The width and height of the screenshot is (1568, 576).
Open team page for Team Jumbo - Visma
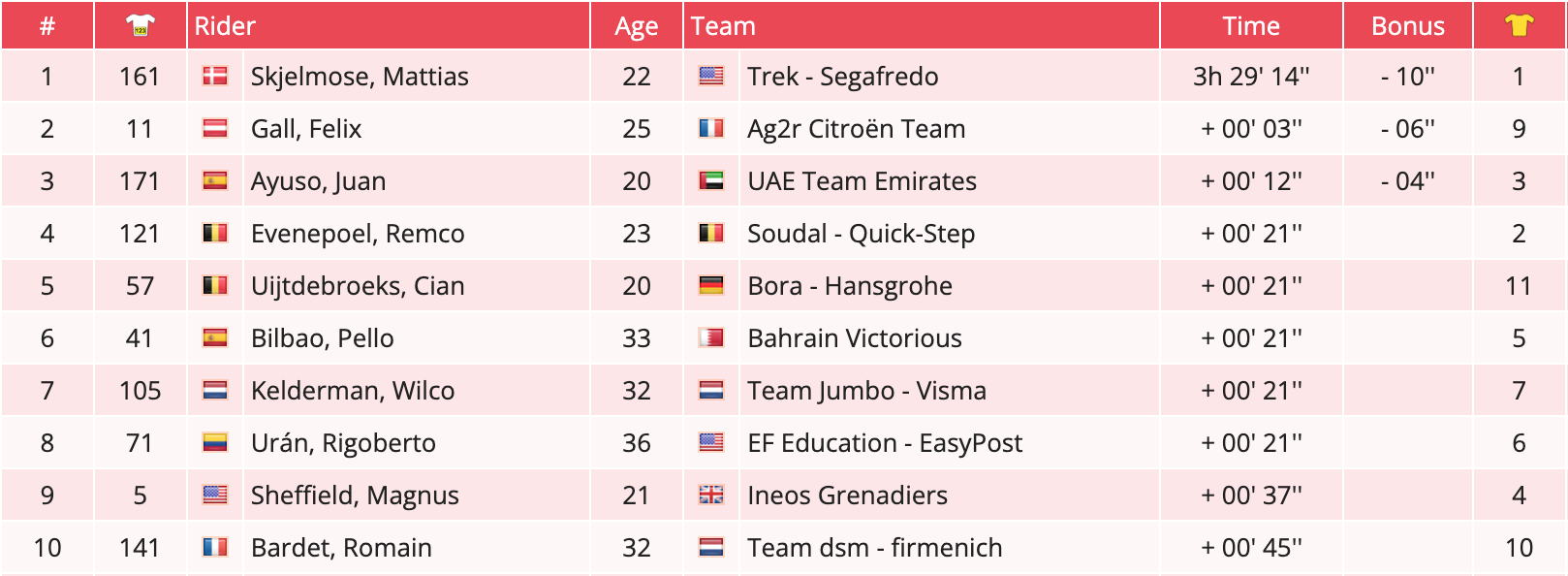(x=866, y=391)
